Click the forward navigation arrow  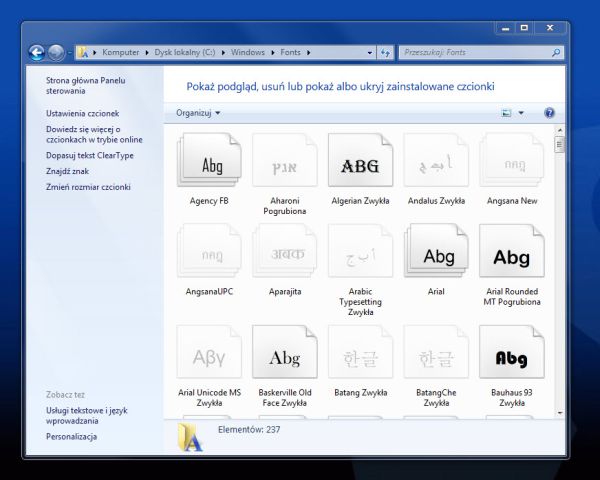tap(56, 52)
